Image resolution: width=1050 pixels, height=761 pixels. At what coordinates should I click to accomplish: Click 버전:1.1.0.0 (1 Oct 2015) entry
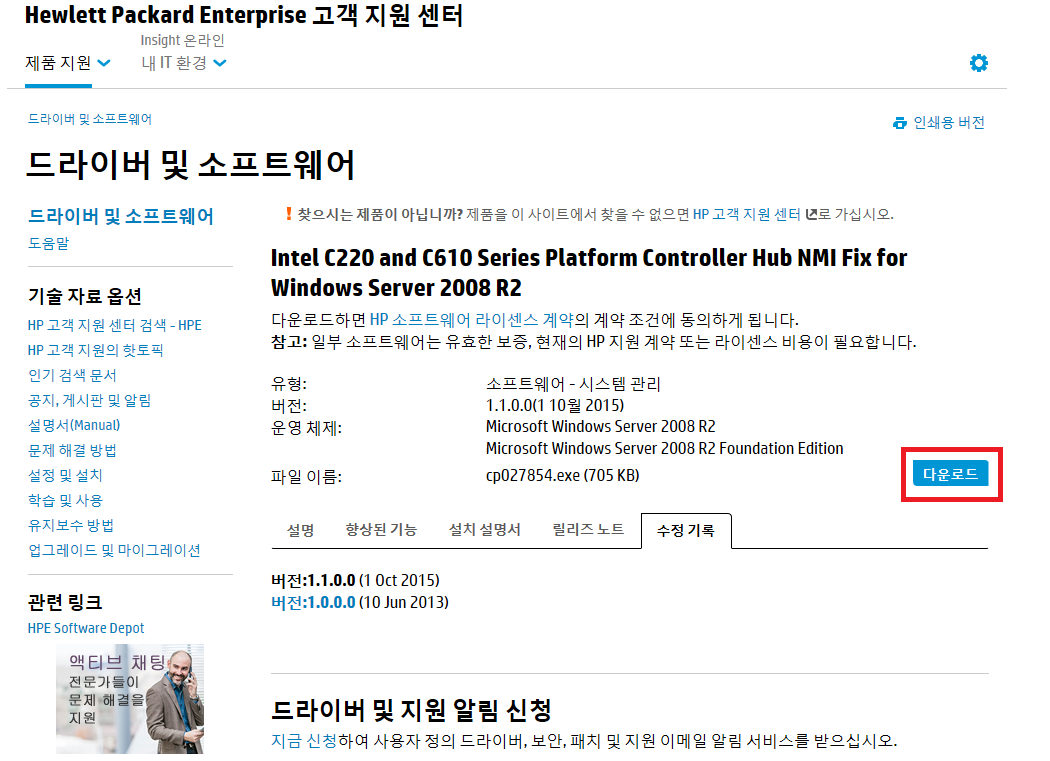[x=356, y=580]
